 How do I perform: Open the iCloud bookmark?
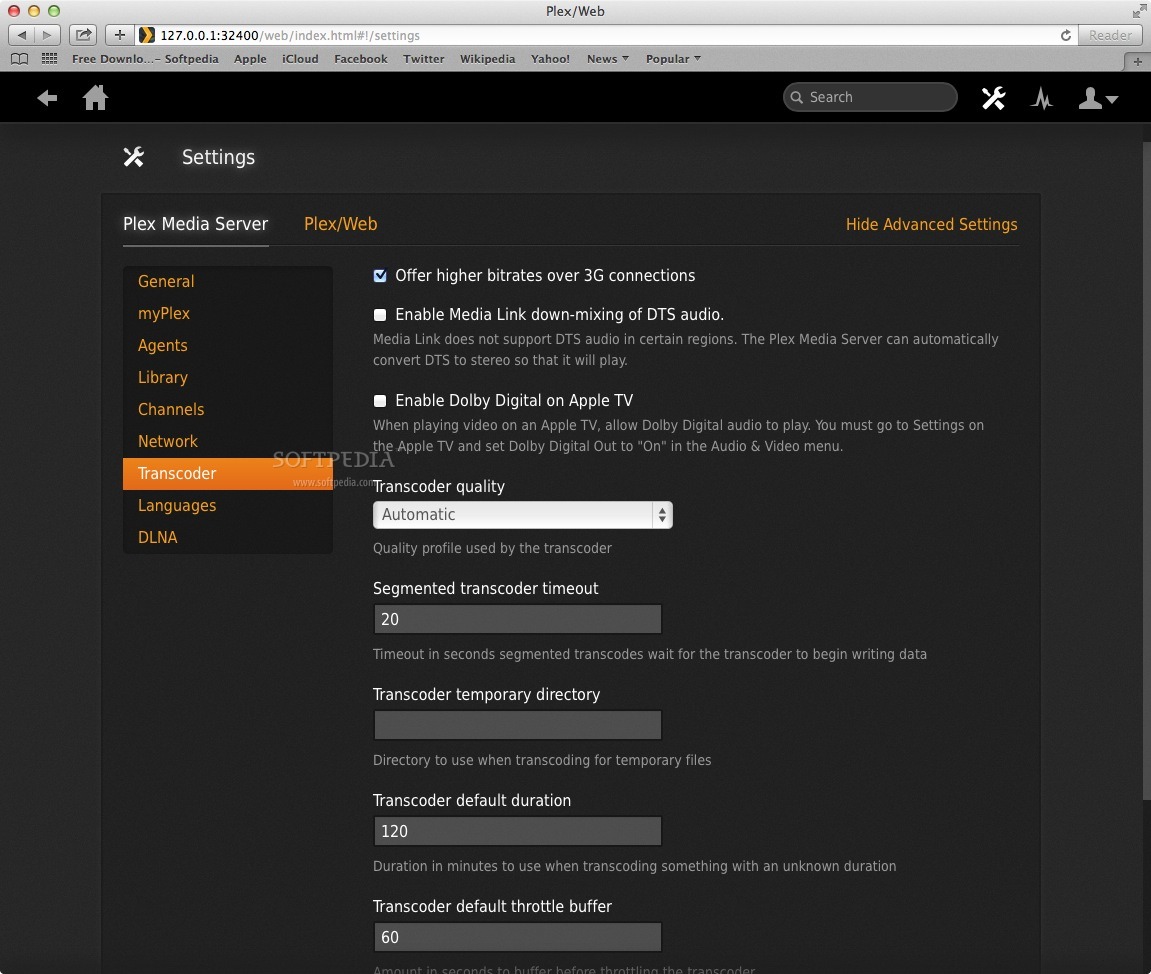tap(300, 59)
